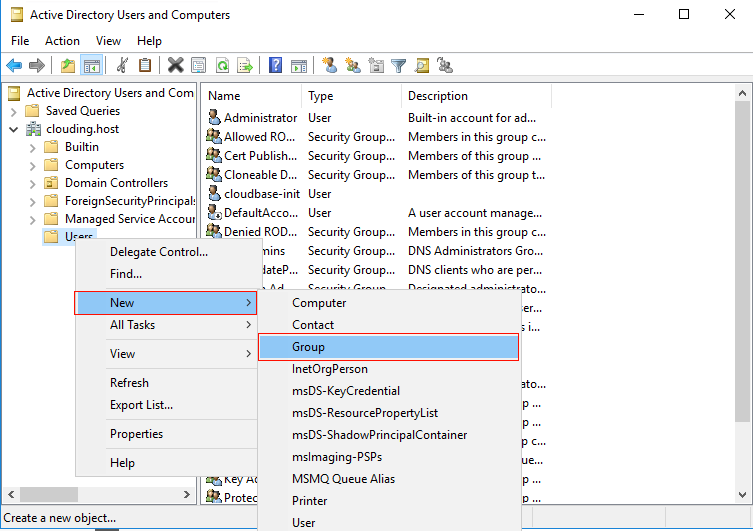
Task: Click the Export List toolbar icon
Action: (245, 65)
